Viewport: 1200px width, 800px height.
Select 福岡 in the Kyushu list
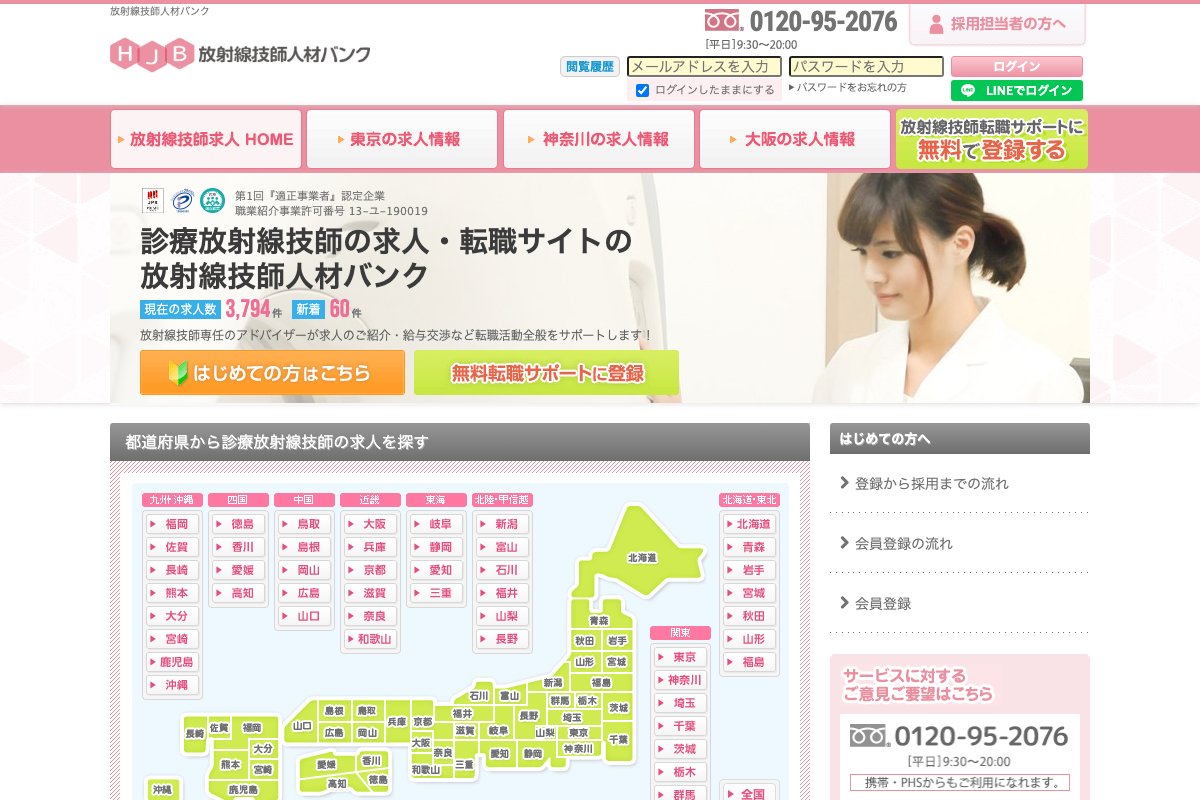tap(173, 524)
